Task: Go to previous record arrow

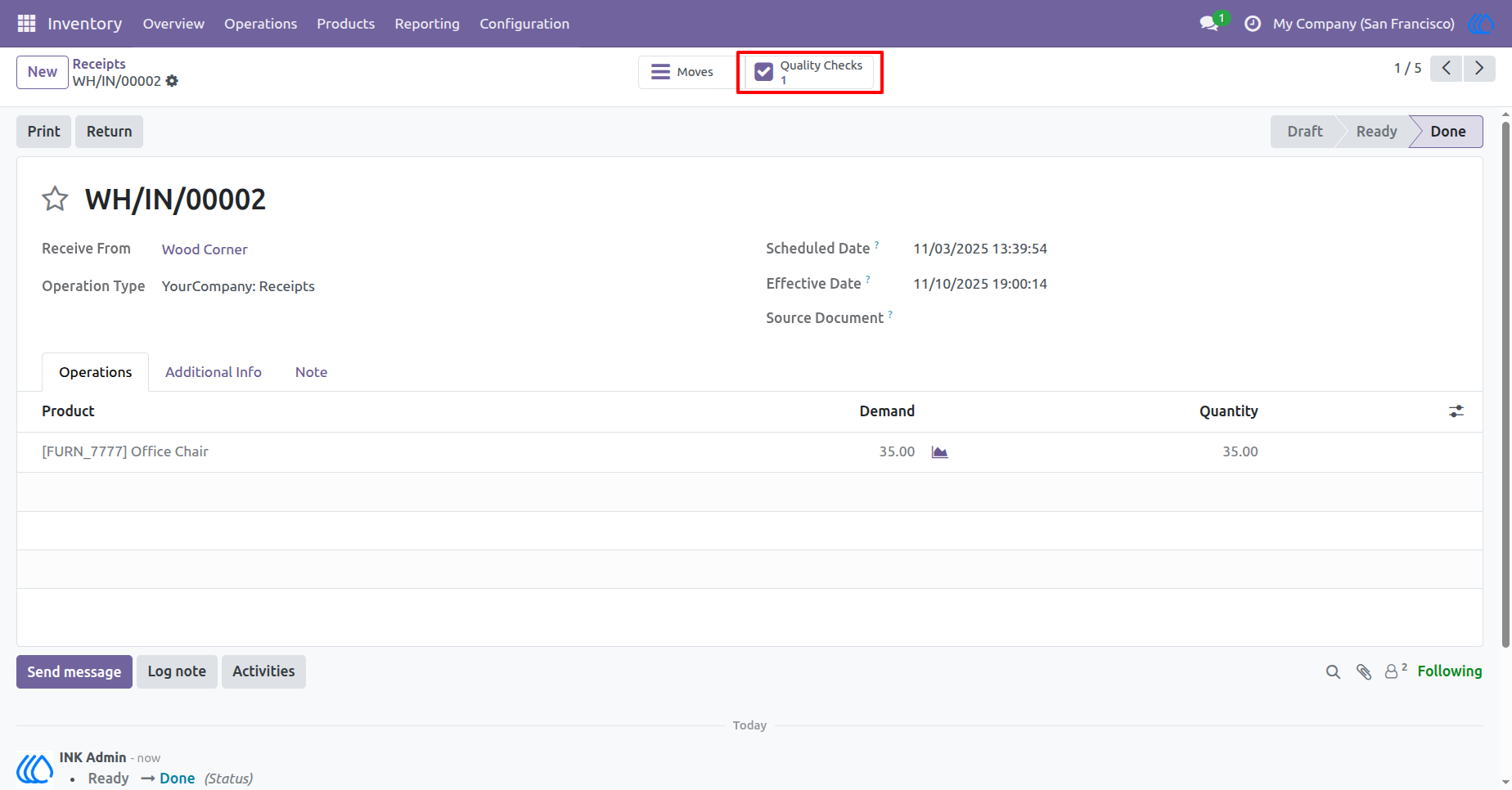Action: (1447, 69)
